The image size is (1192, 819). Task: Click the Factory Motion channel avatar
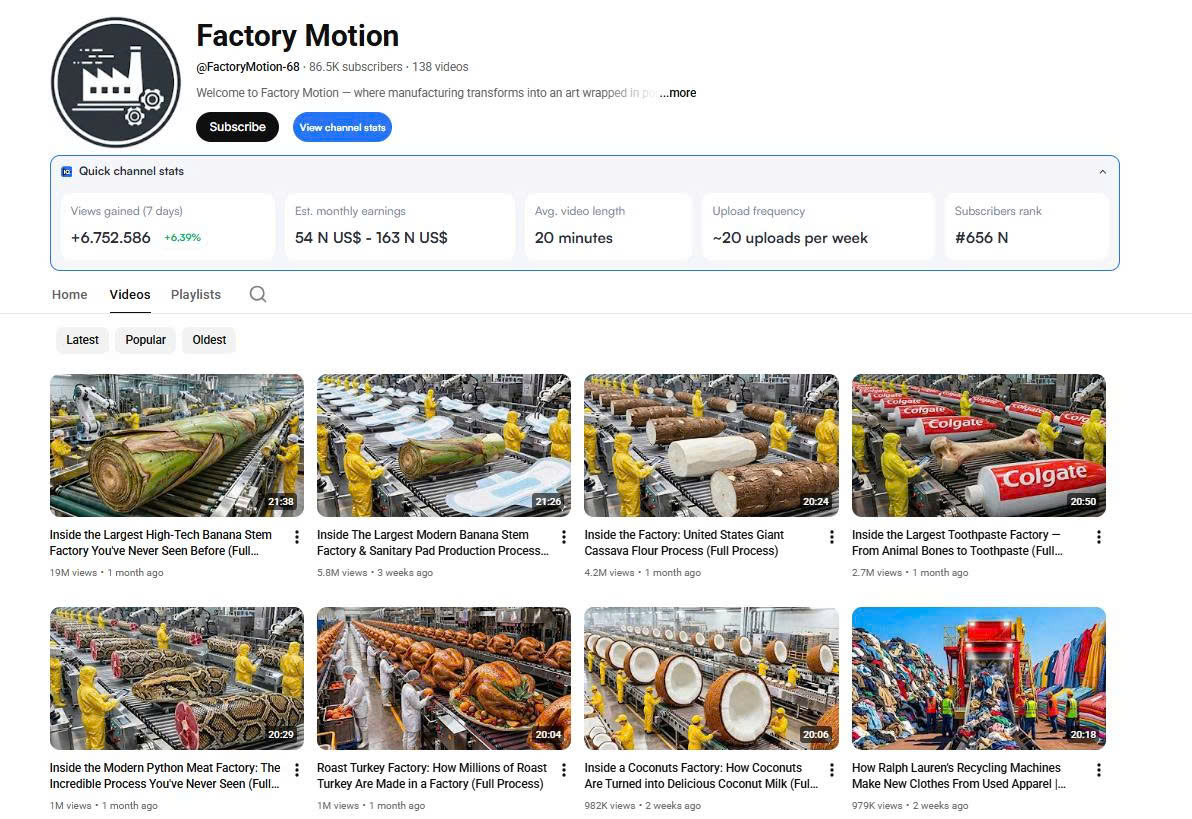[115, 82]
